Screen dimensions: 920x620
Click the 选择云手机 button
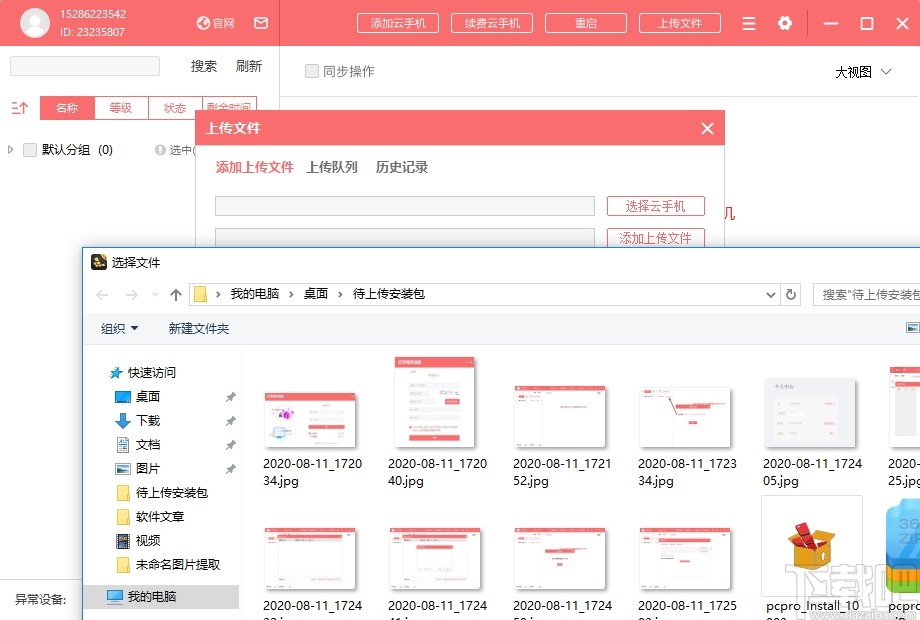coord(655,205)
